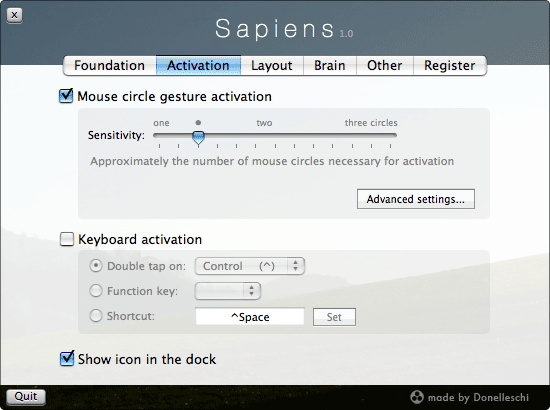Expand the Function key dropdown
Viewport: 550px width, 410px height.
[228, 291]
